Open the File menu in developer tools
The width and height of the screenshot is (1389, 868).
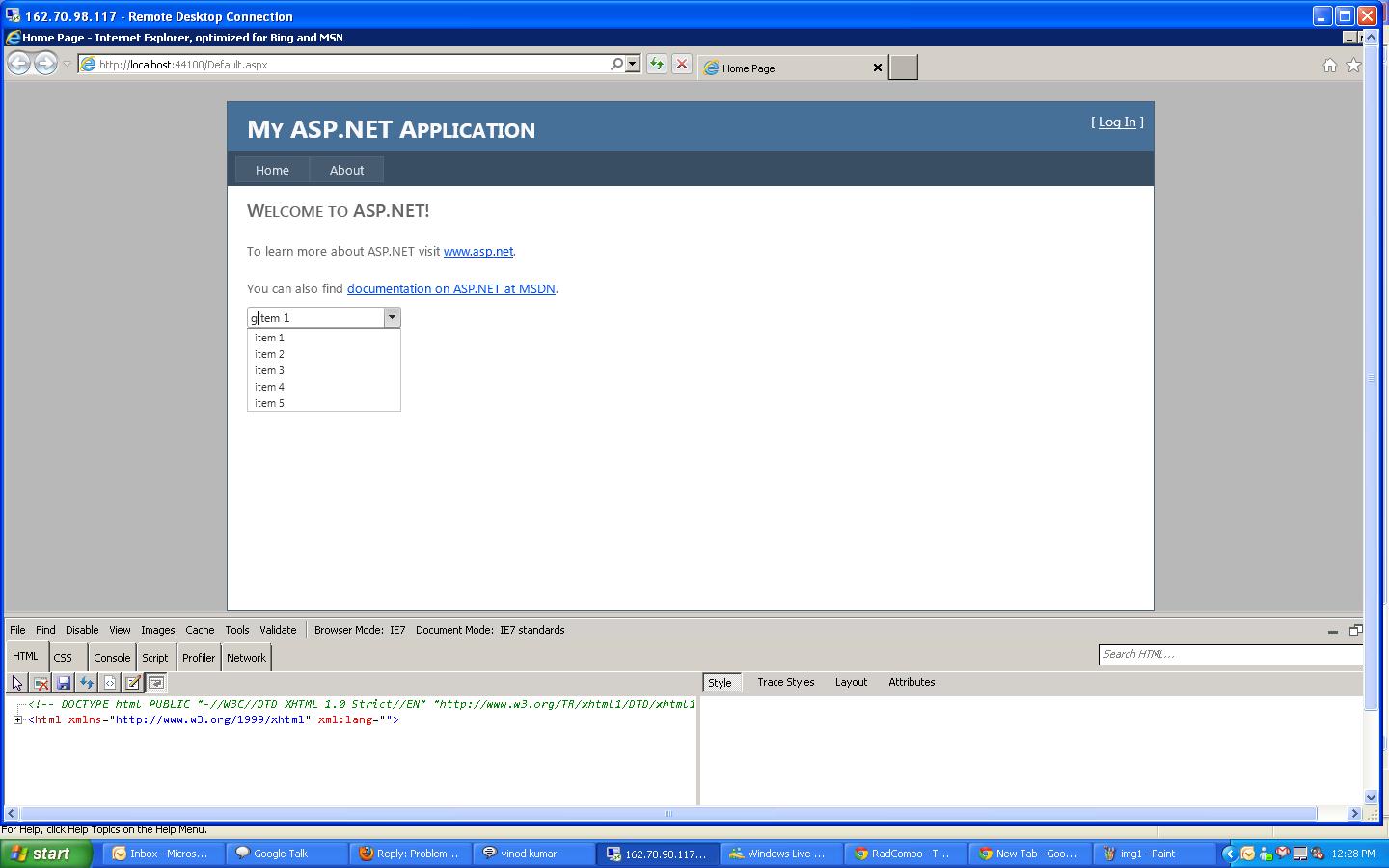tap(17, 630)
